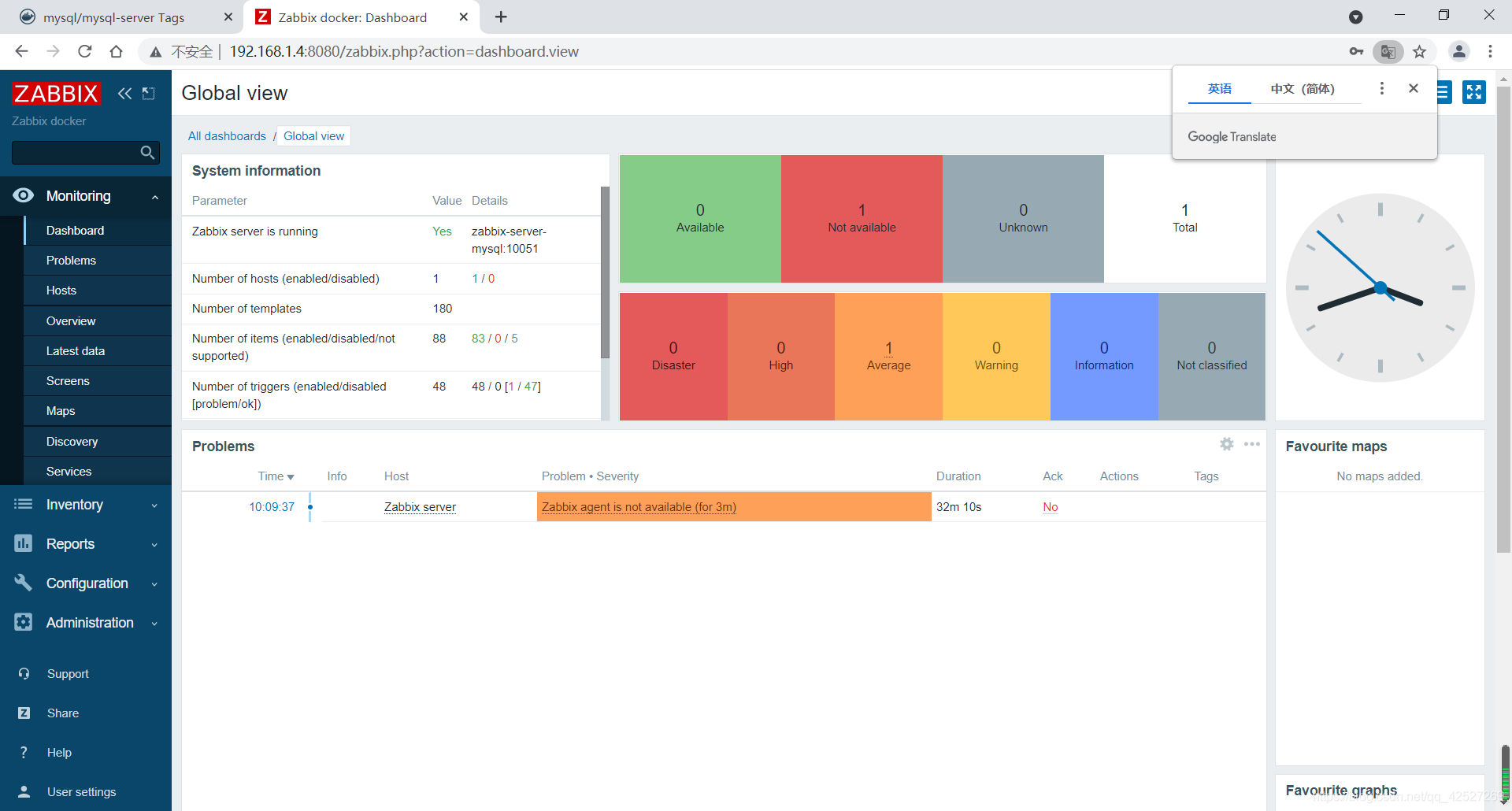Screen dimensions: 1512x811
Task: Switch to the mysql/mysql-server Tags browser tab
Action: click(114, 17)
